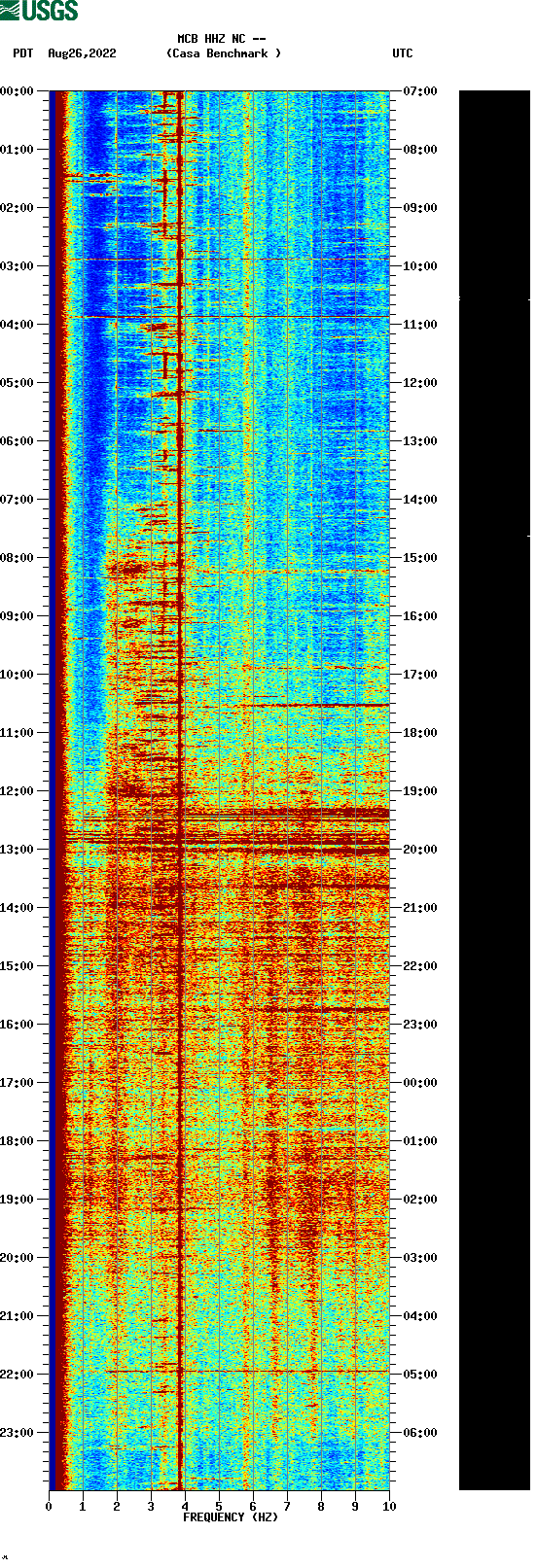Screen dimensions: 537x1568
Task: Click the FREQUENCY (HZ) axis label
Action: point(231,1517)
